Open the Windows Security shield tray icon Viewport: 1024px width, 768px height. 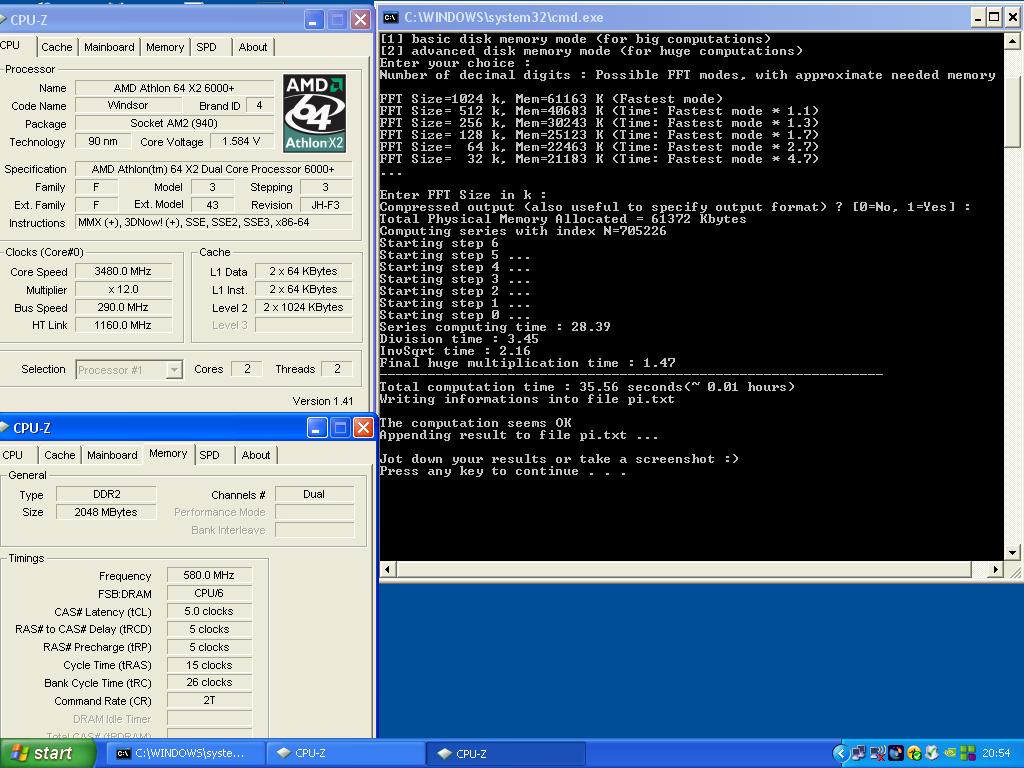(932, 754)
